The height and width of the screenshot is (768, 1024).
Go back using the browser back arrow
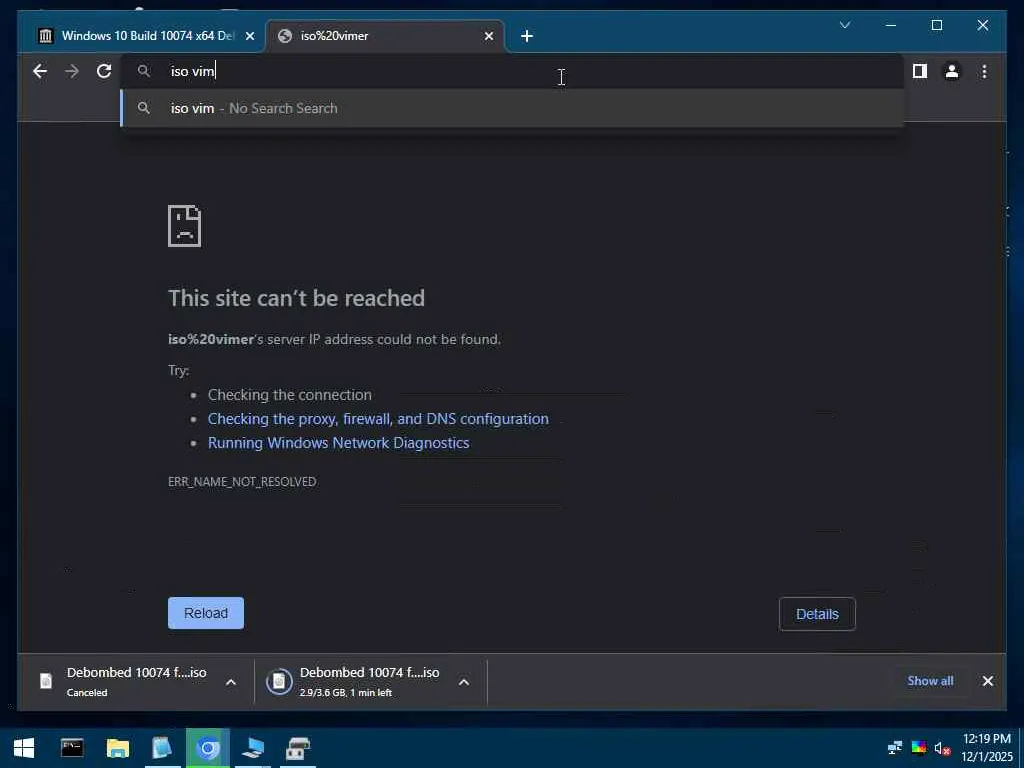[40, 71]
